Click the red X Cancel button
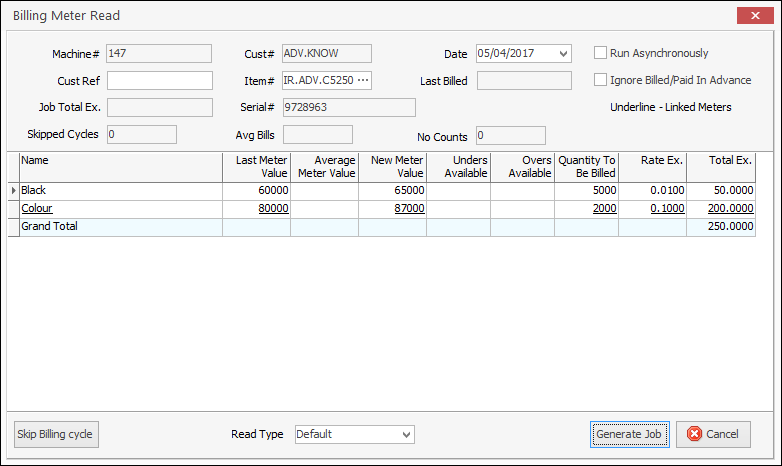Image resolution: width=782 pixels, height=466 pixels. pos(714,434)
